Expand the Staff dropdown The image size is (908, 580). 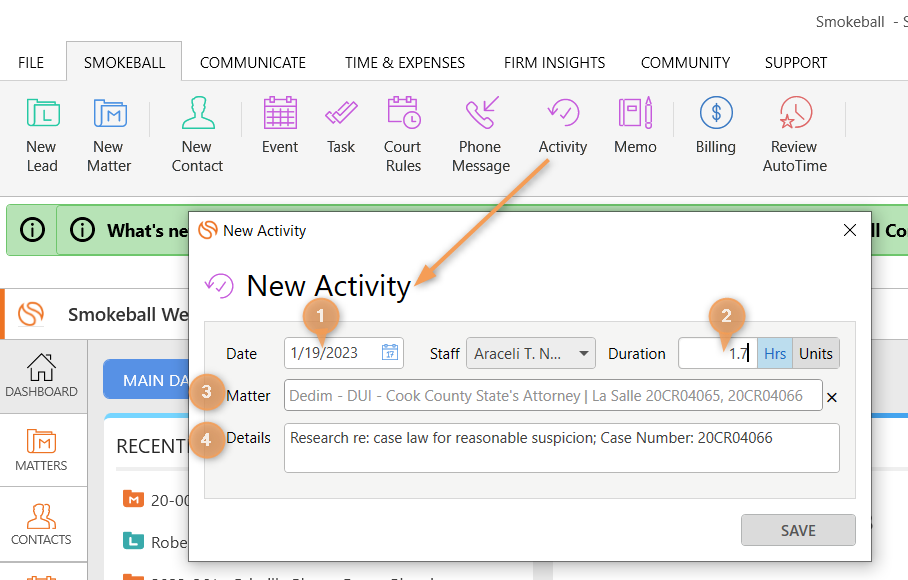pos(584,353)
